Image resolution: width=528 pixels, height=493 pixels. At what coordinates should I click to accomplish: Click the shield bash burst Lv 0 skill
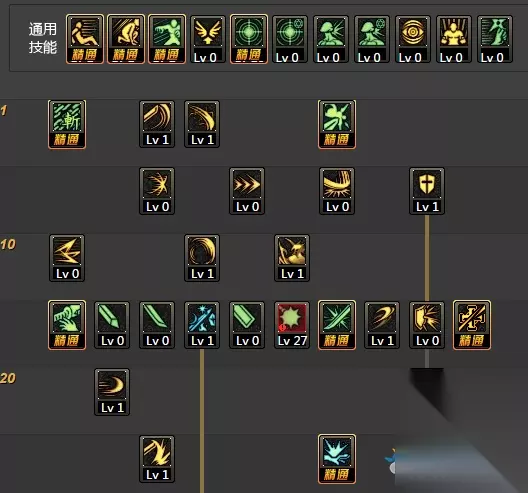coord(427,325)
